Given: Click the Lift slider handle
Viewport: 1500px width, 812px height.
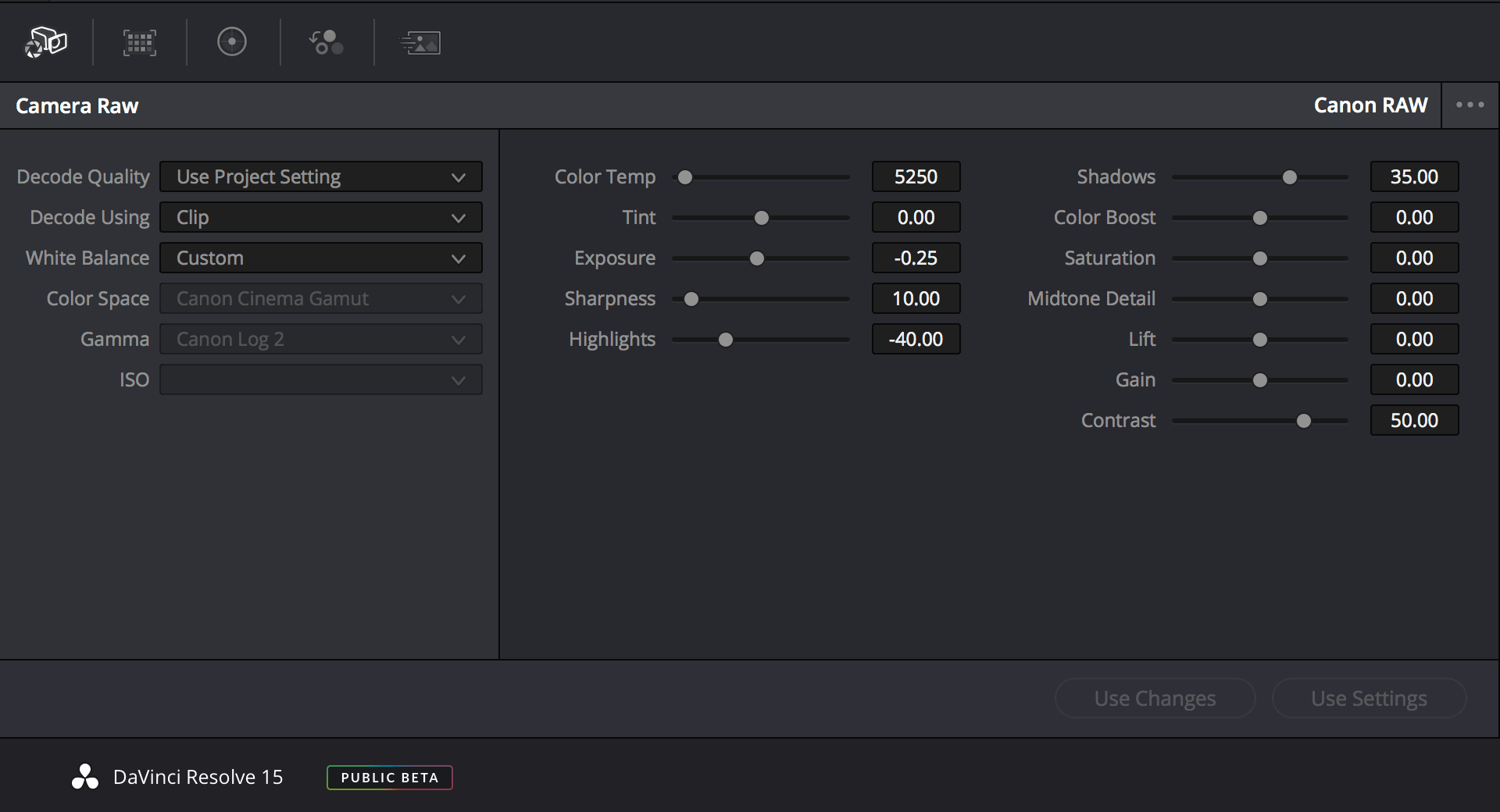Looking at the screenshot, I should tap(1260, 340).
